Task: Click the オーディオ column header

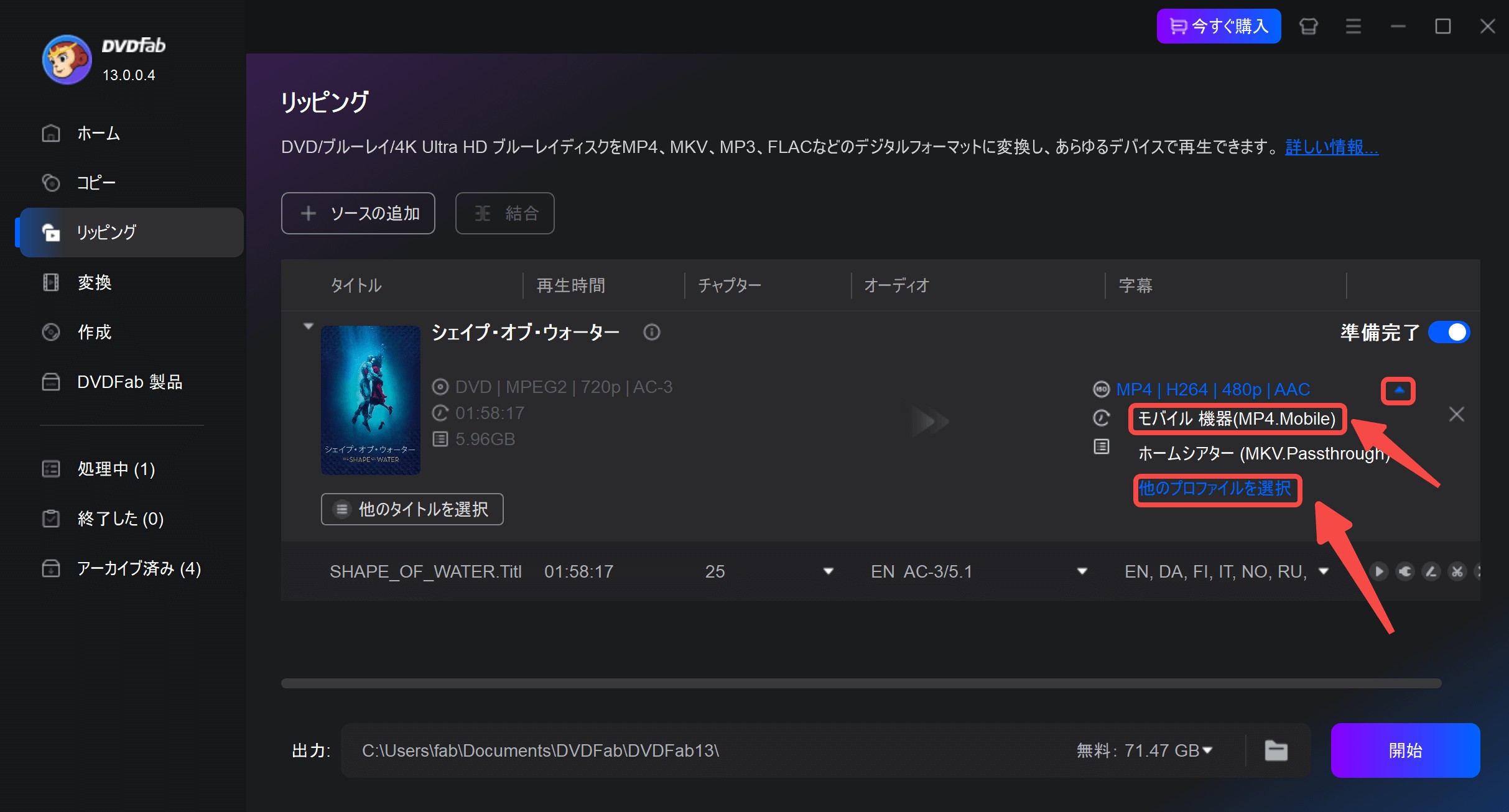Action: (896, 285)
